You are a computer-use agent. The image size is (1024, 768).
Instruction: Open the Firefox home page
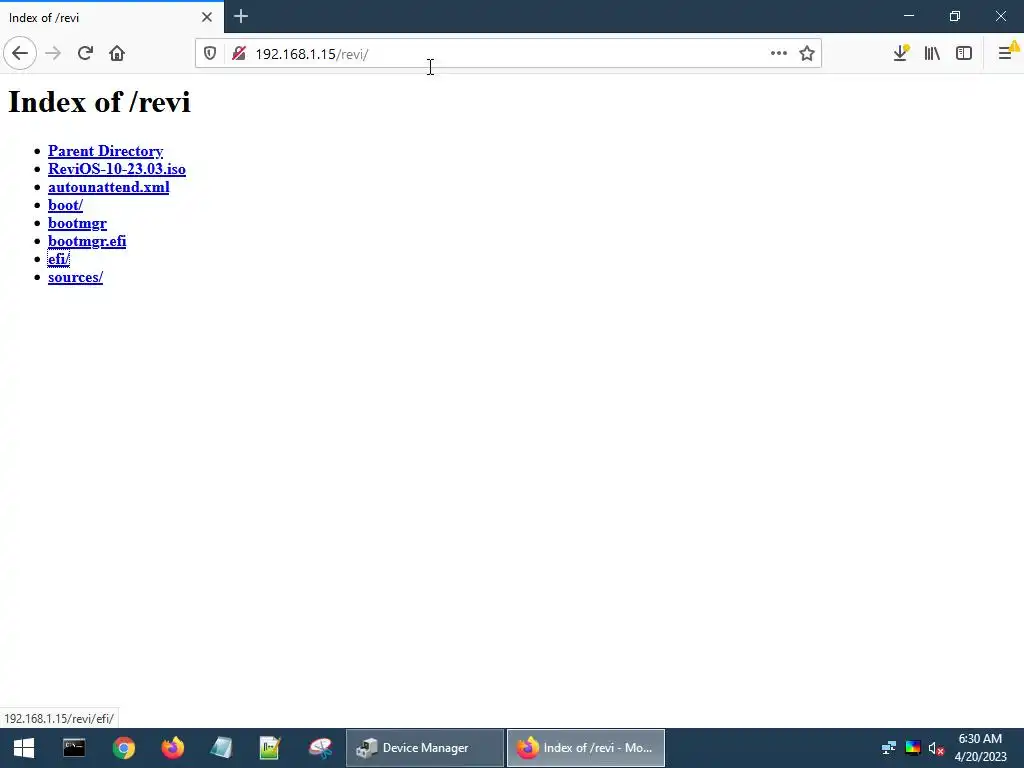pos(117,54)
